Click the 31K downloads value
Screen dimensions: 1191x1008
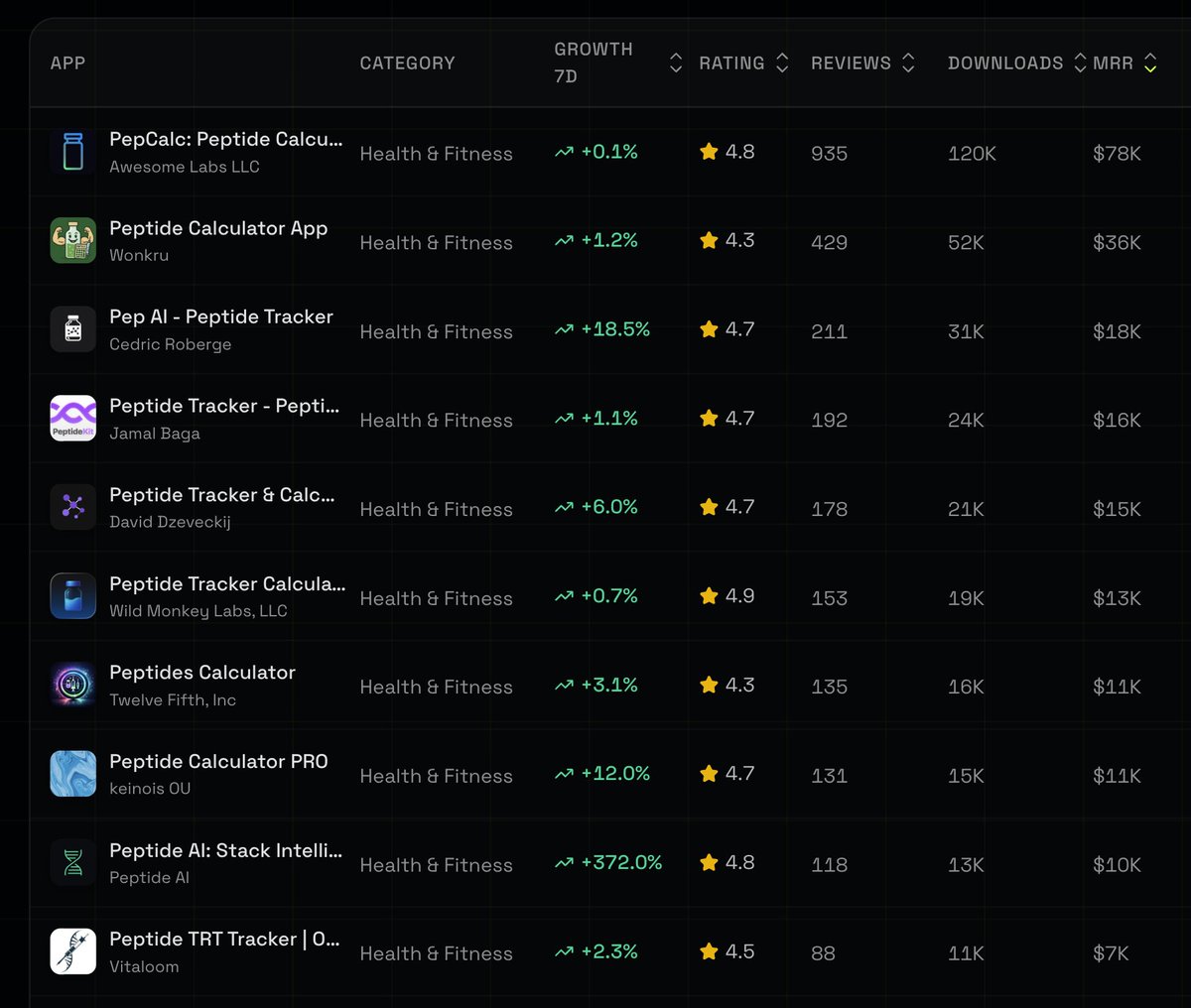966,331
